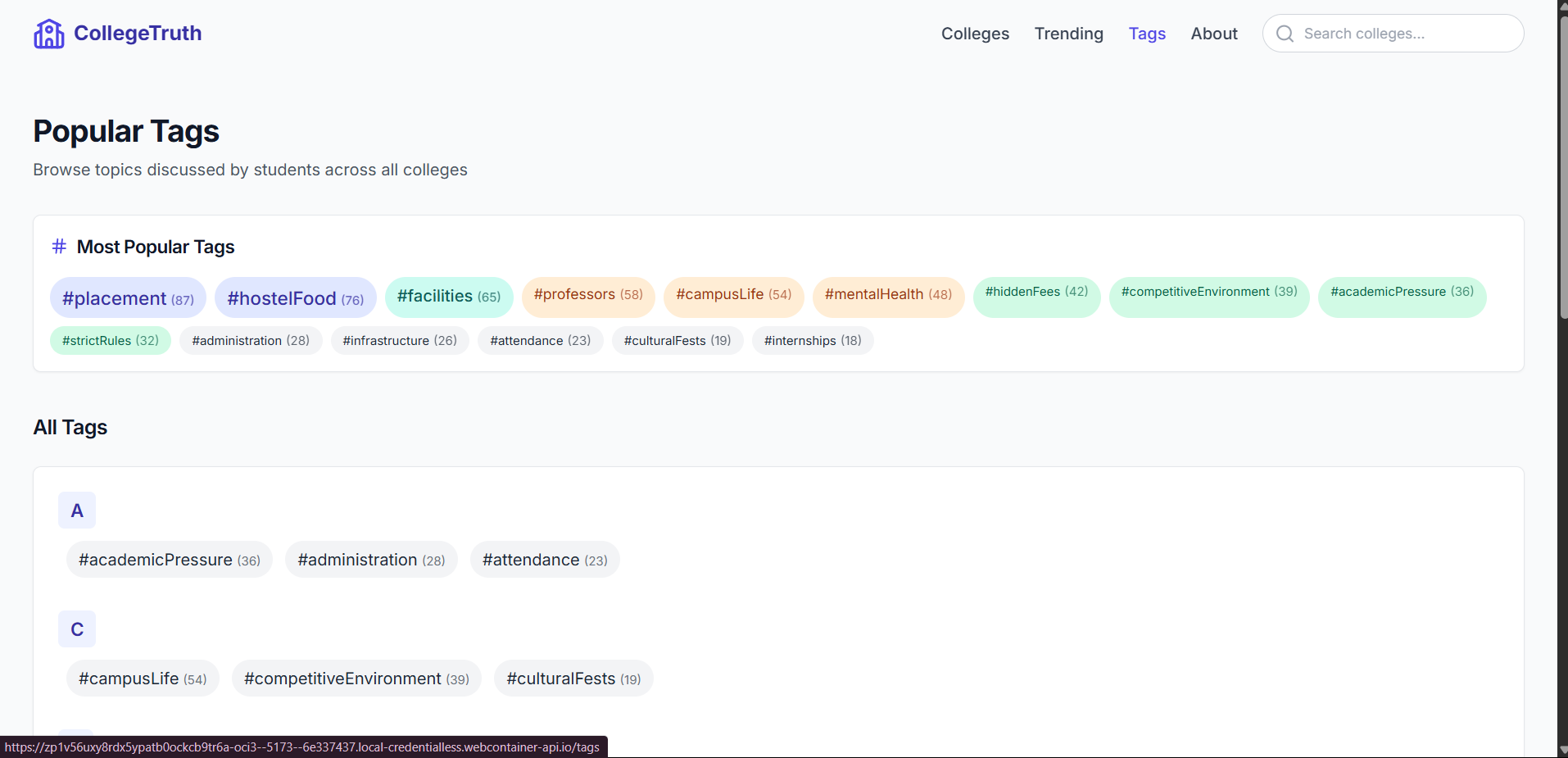This screenshot has height=758, width=1568.
Task: Select the #infrastructure (26) tag
Action: [400, 341]
